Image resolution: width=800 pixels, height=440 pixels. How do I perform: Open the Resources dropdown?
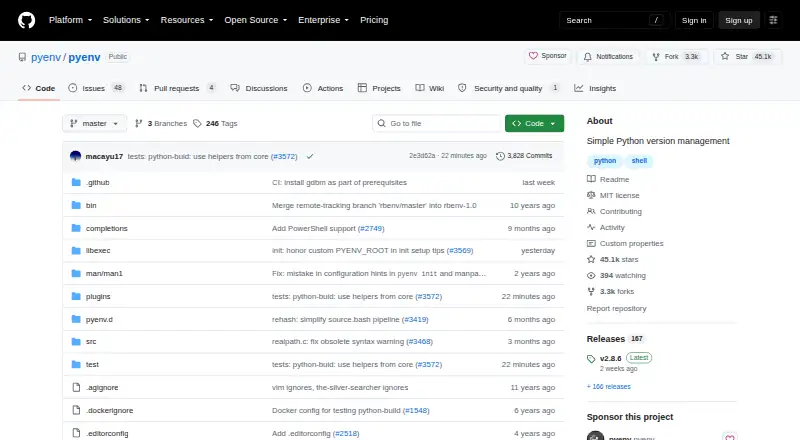click(x=187, y=20)
